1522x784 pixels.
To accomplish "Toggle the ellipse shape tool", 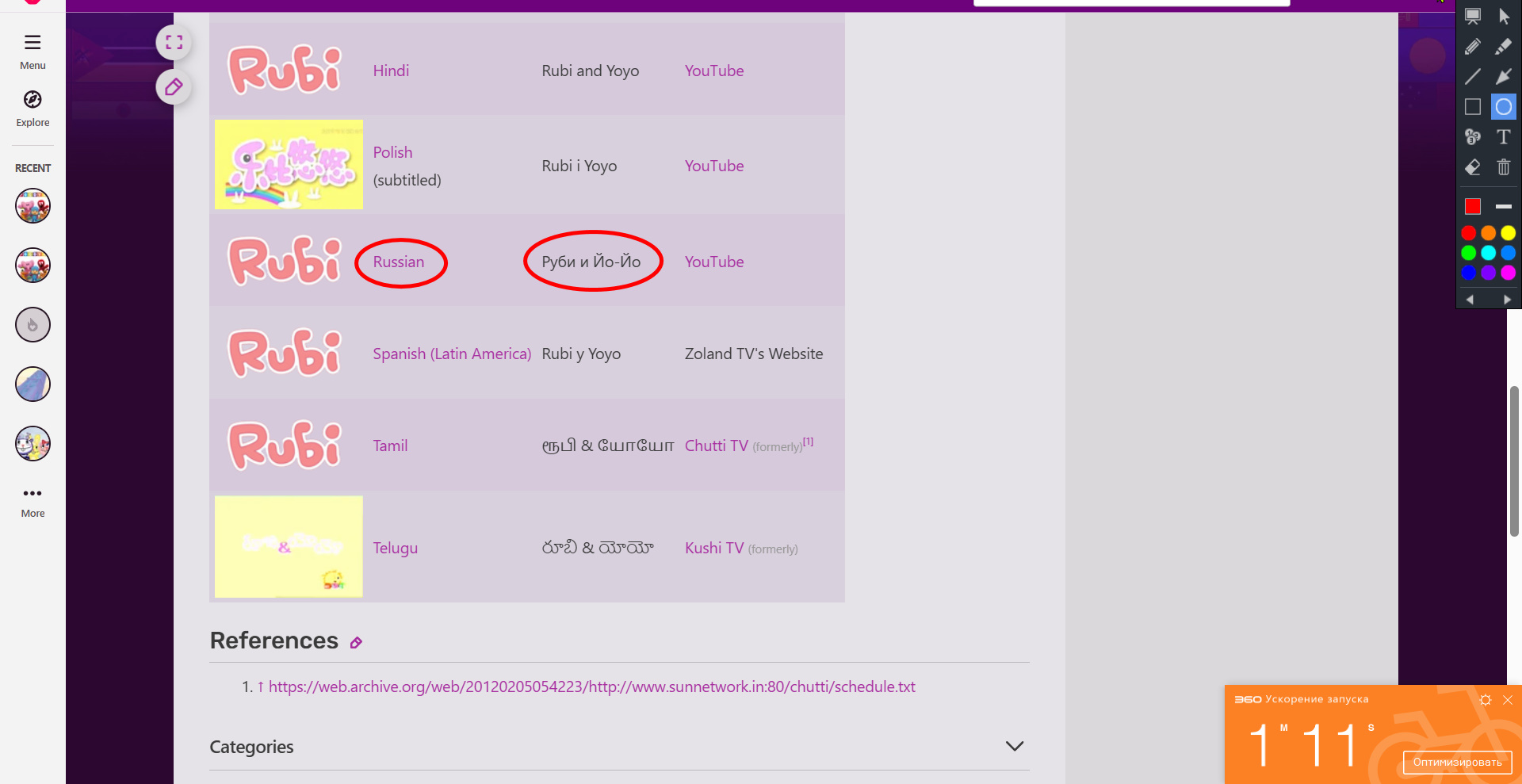I will (x=1503, y=107).
